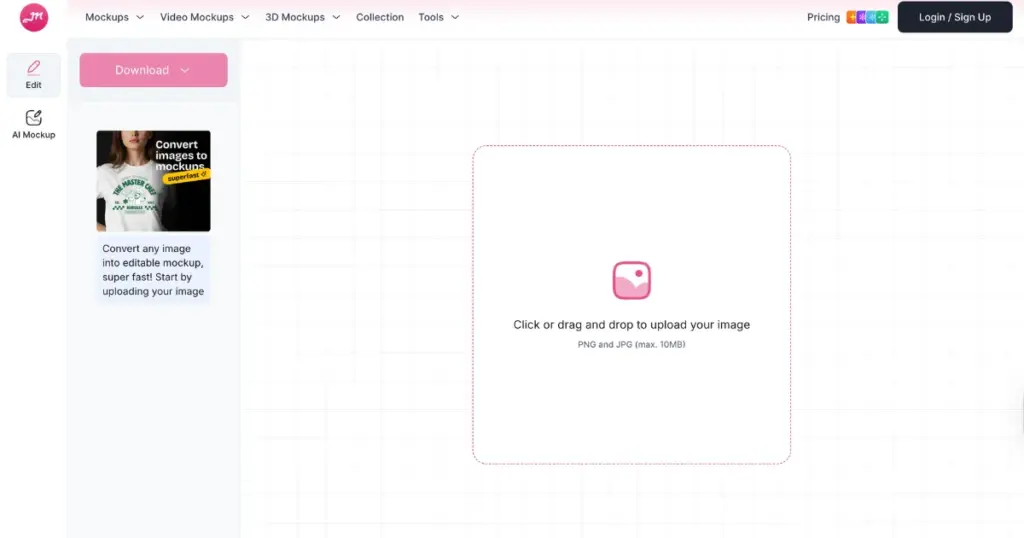Open the Pricing page

pos(823,17)
